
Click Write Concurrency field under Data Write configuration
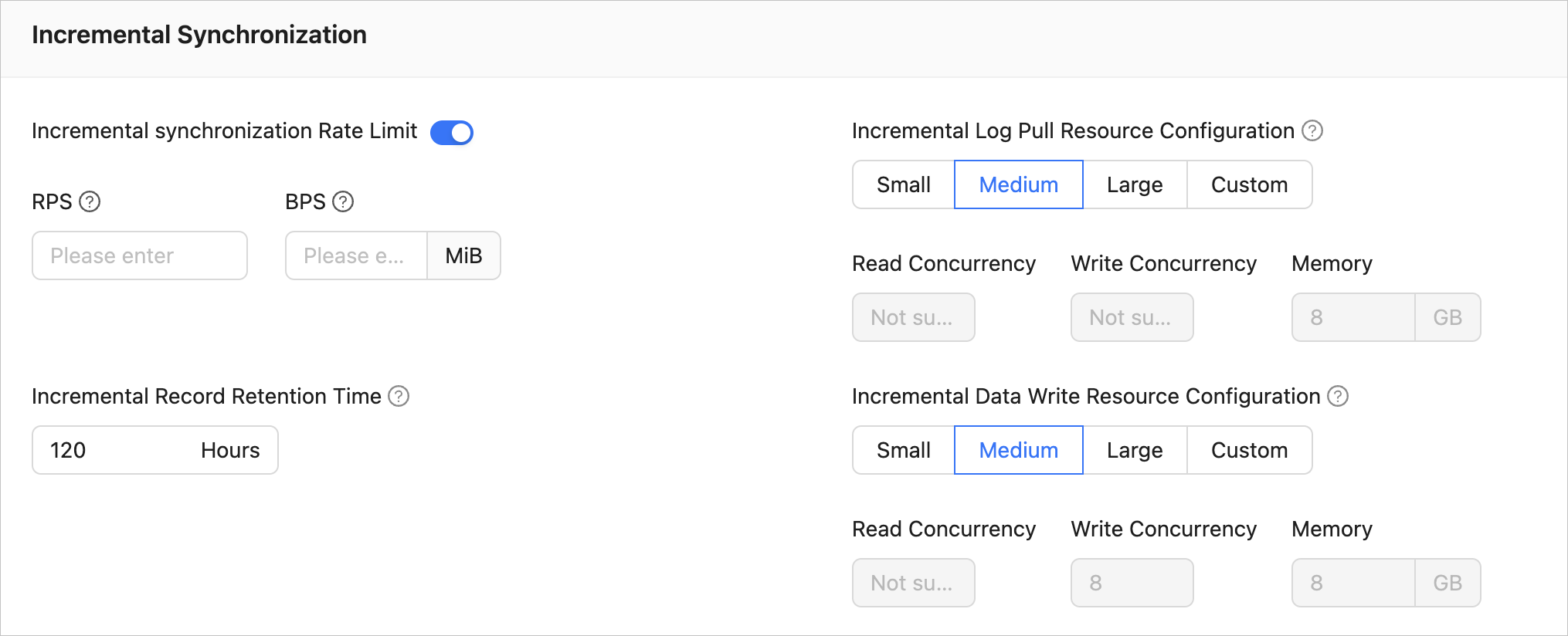point(1132,583)
